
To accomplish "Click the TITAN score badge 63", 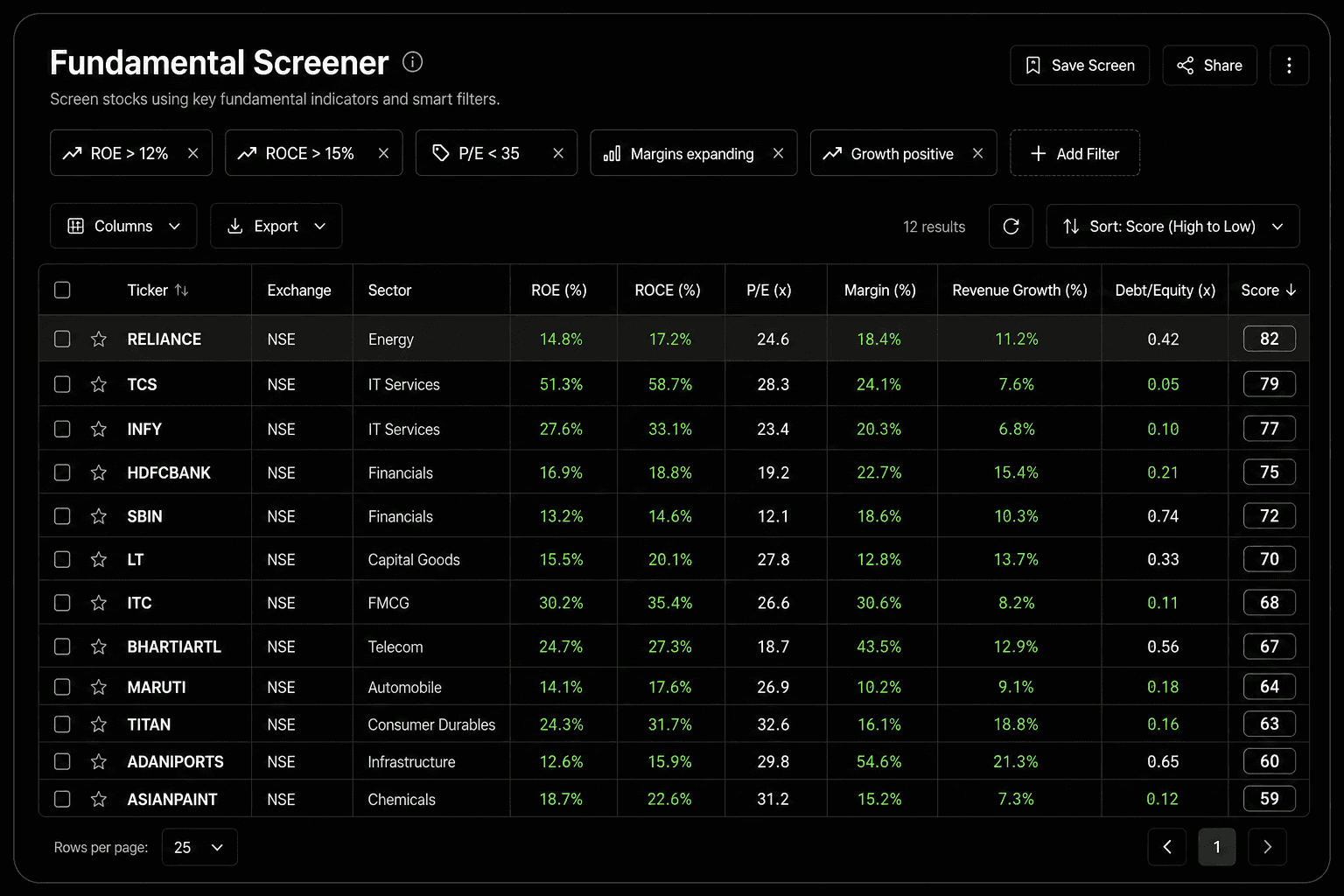I will click(x=1270, y=724).
